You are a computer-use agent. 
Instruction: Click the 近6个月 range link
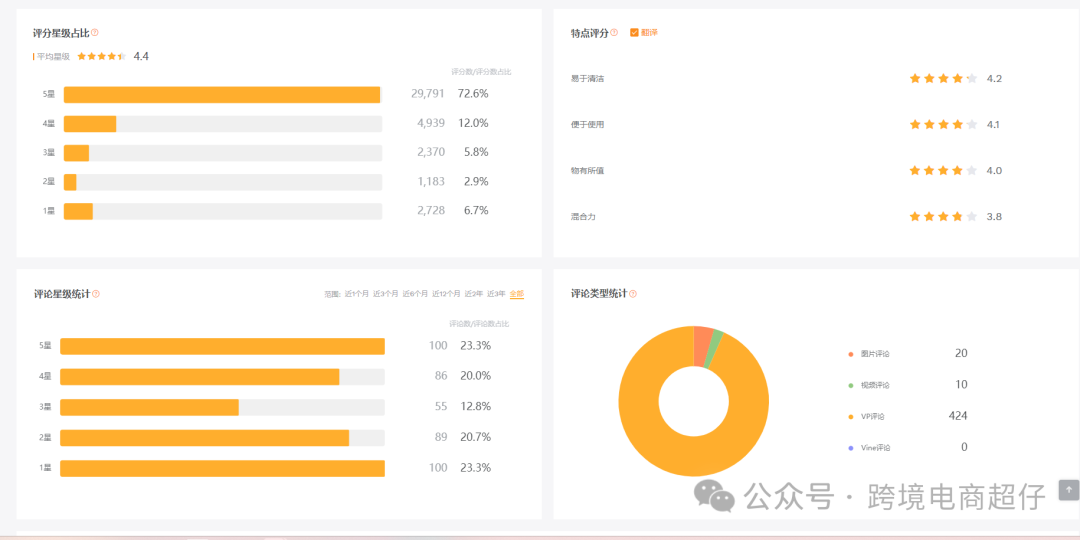415,294
